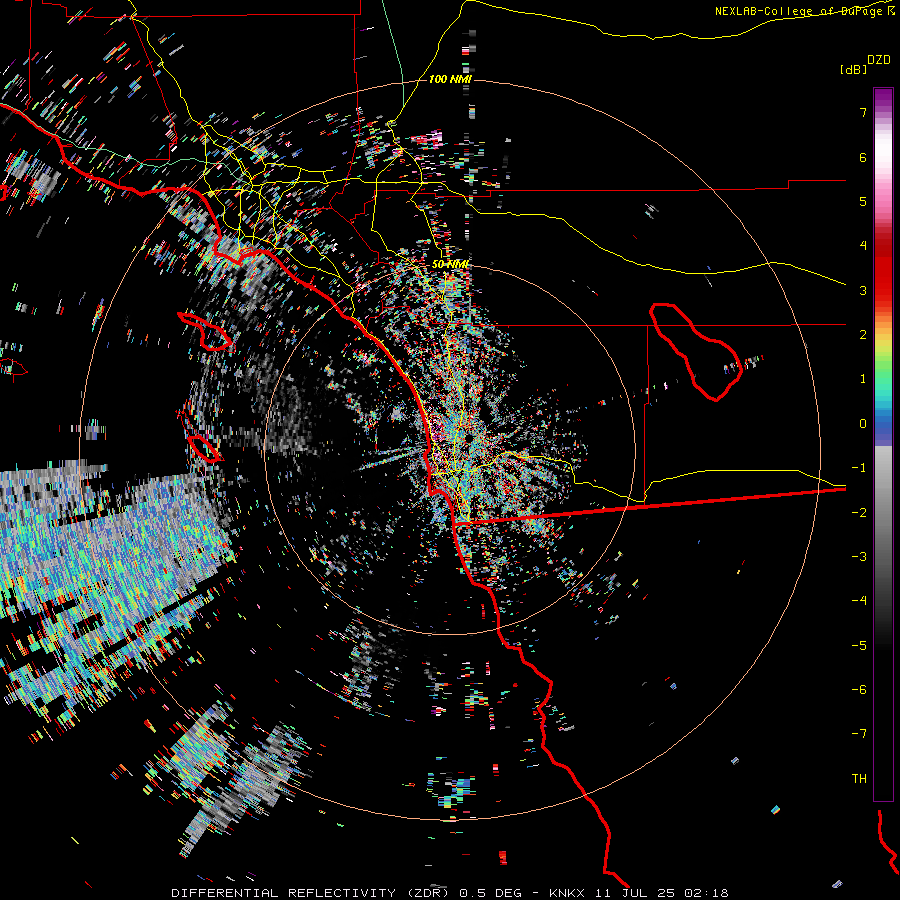The image size is (900, 900).
Task: Click the "7" tick value on legend
Action: click(x=863, y=112)
